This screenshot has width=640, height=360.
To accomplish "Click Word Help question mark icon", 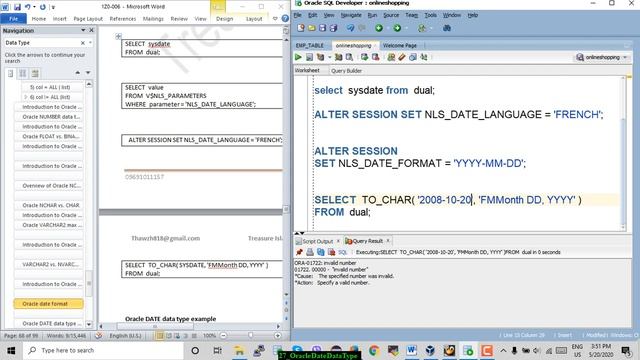I will point(285,18).
